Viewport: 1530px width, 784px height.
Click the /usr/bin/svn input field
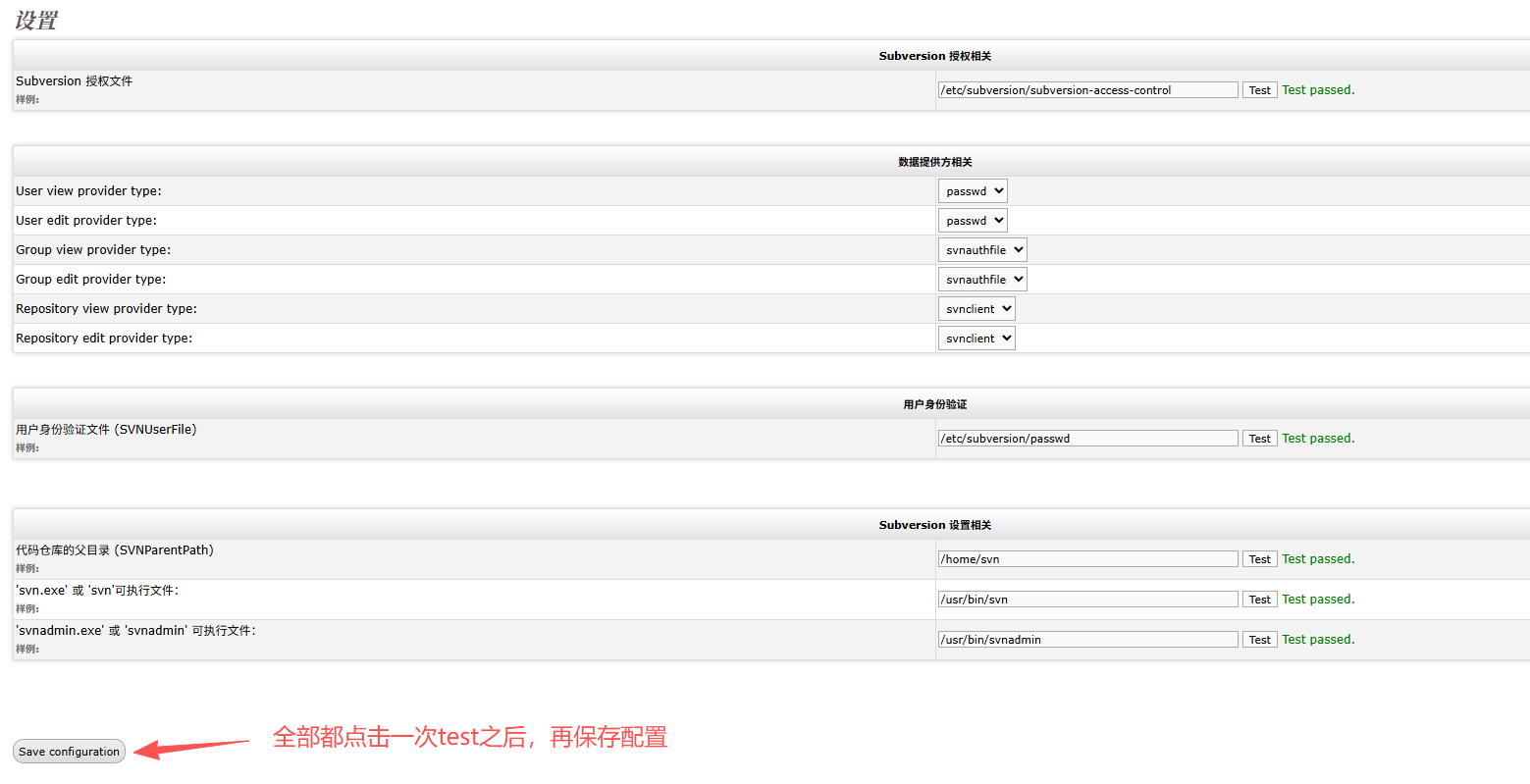pyautogui.click(x=1086, y=599)
